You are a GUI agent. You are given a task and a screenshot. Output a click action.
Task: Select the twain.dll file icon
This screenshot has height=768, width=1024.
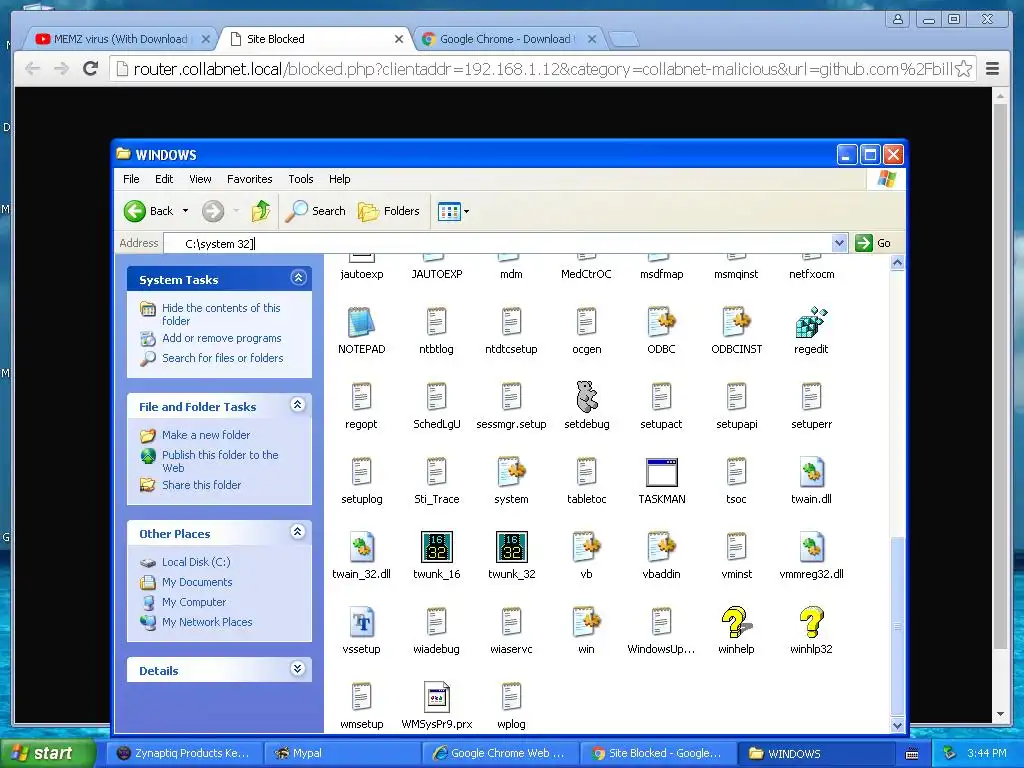(x=811, y=472)
